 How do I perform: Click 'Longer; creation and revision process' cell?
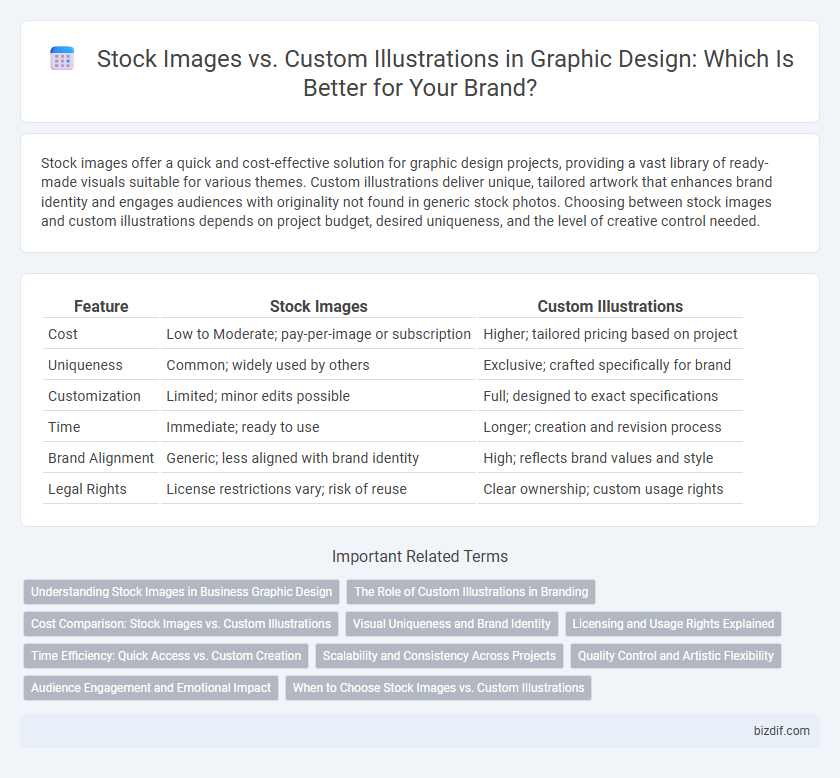click(x=610, y=427)
